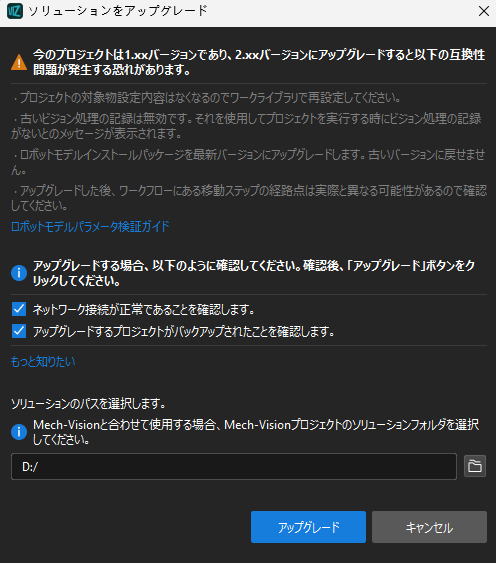
Task: Close the ソリューションをアップグレード dialog
Action: [x=484, y=11]
